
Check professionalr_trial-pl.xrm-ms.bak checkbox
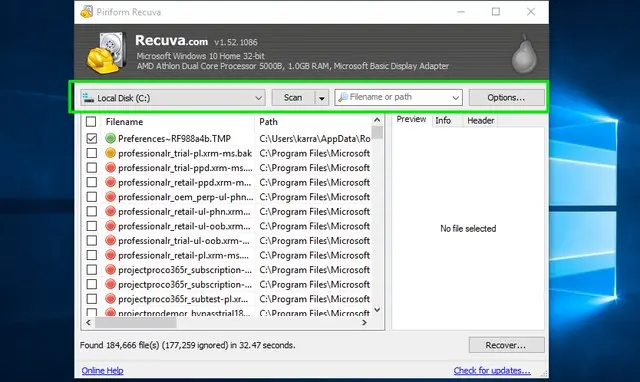92,153
